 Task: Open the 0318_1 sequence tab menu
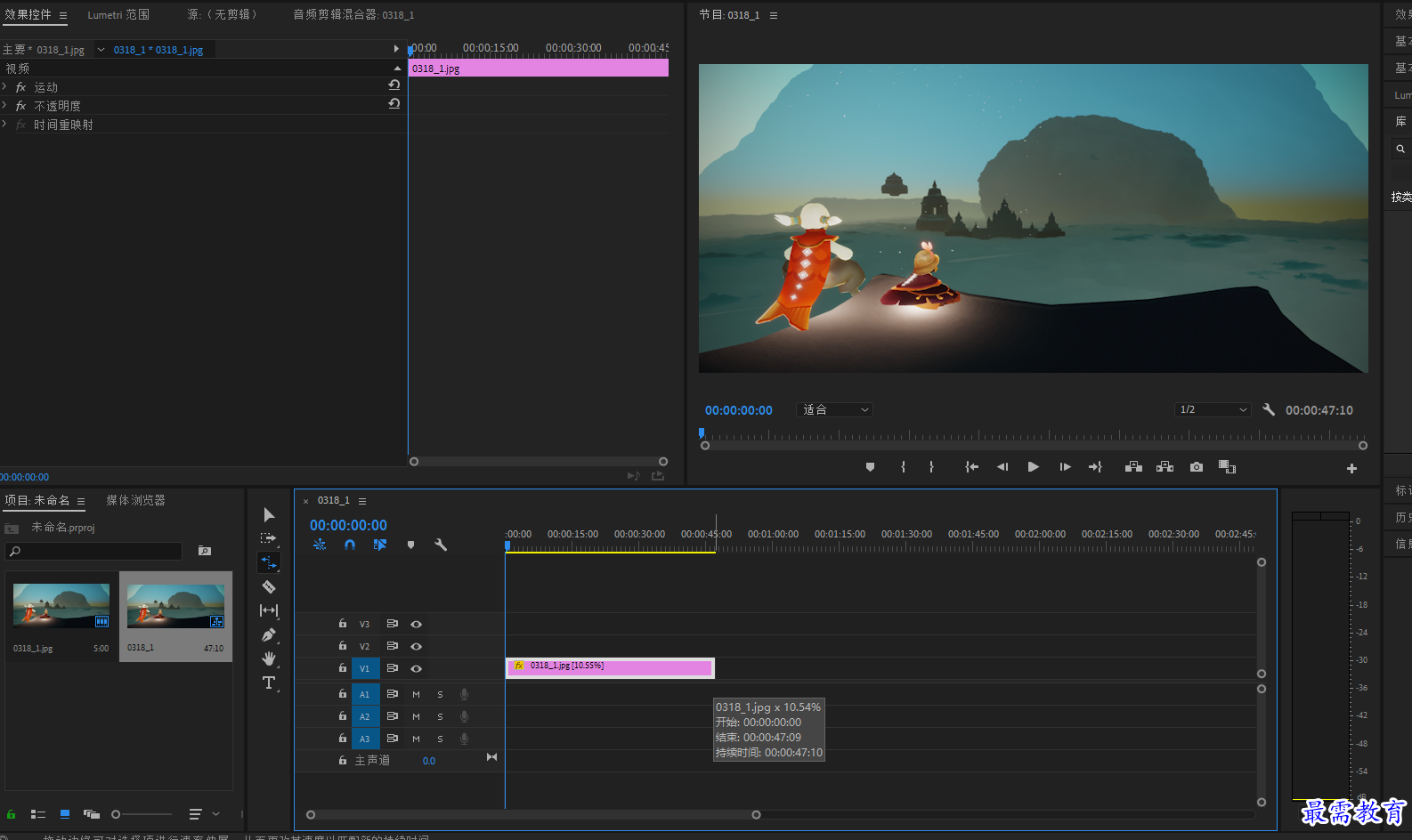362,501
